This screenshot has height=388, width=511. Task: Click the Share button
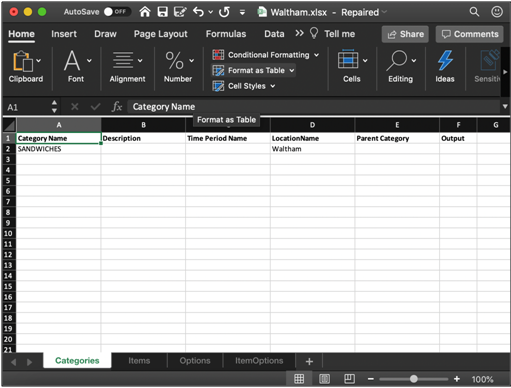pyautogui.click(x=405, y=34)
